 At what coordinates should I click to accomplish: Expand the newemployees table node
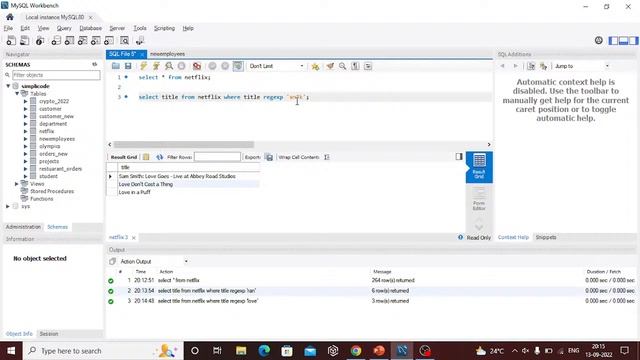coord(25,139)
